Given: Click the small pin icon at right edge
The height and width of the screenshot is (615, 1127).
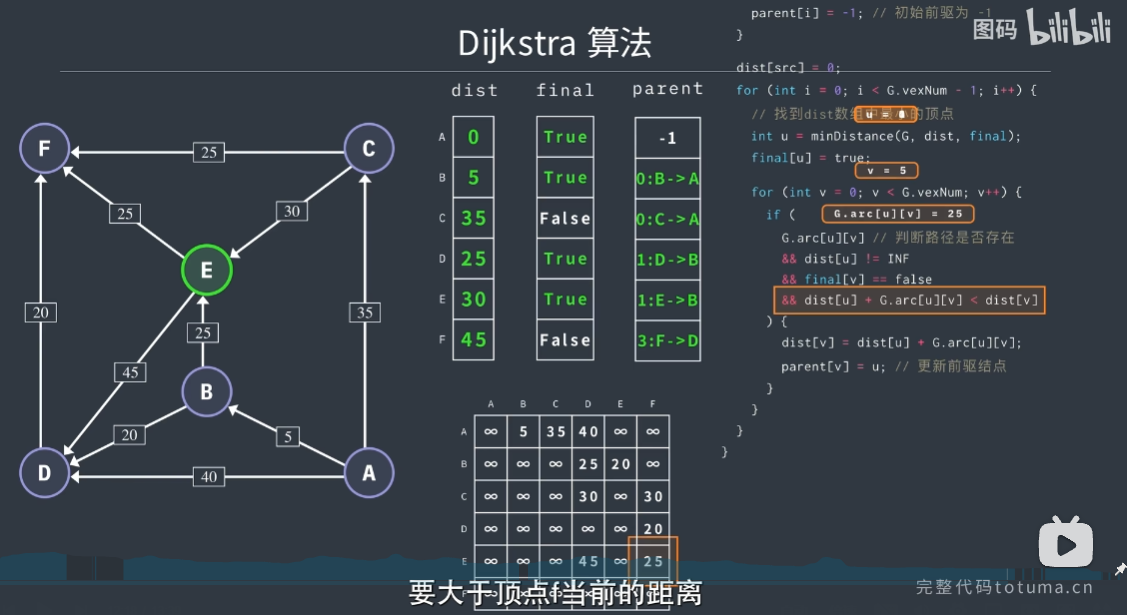Looking at the screenshot, I should (x=1120, y=570).
